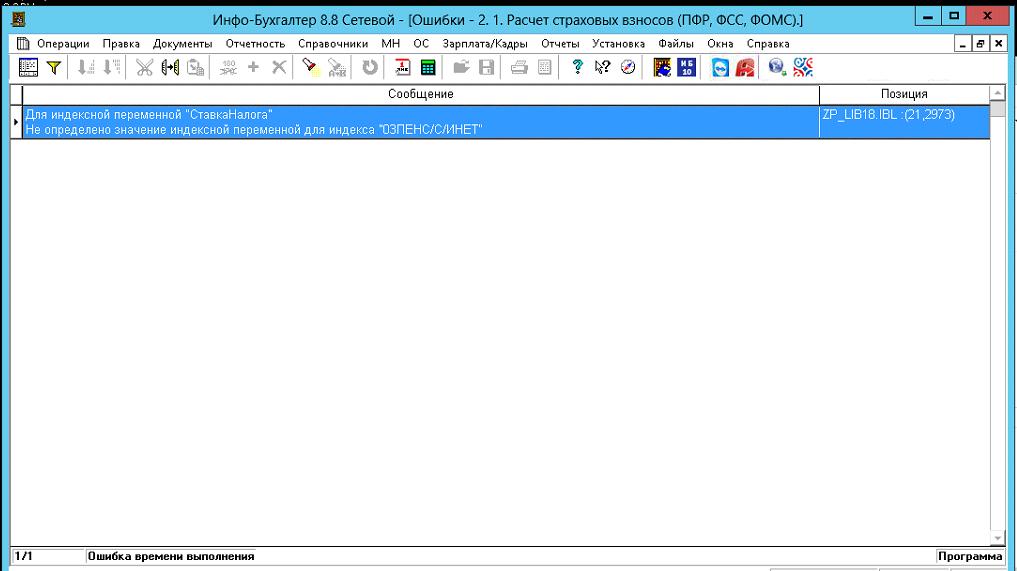Image resolution: width=1017 pixels, height=571 pixels.
Task: Click the print preview sheet icon
Action: [545, 67]
